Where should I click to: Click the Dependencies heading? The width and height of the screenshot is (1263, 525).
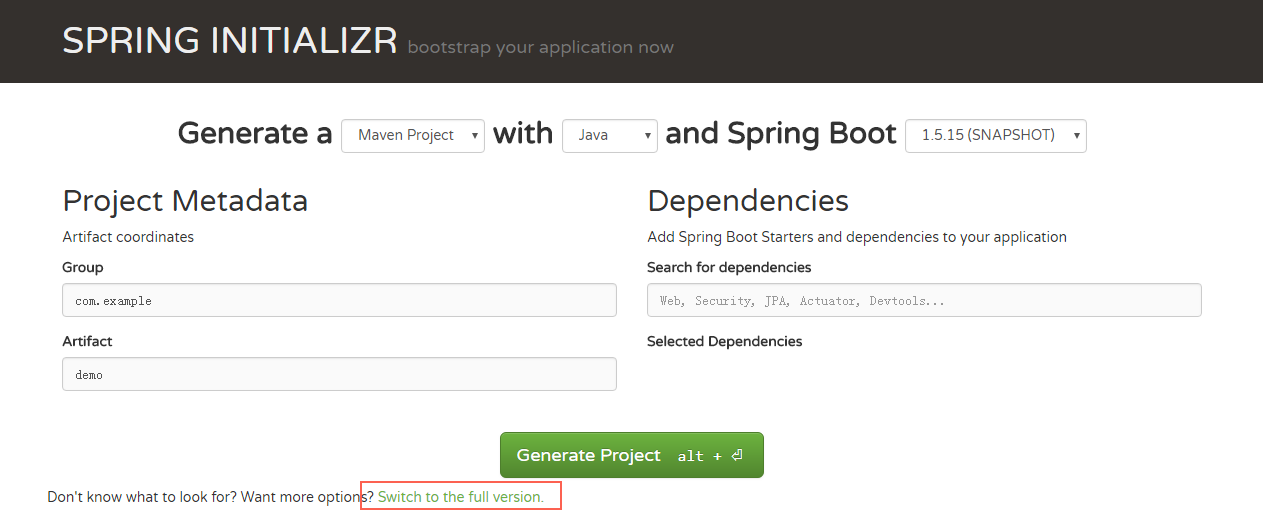pos(748,201)
